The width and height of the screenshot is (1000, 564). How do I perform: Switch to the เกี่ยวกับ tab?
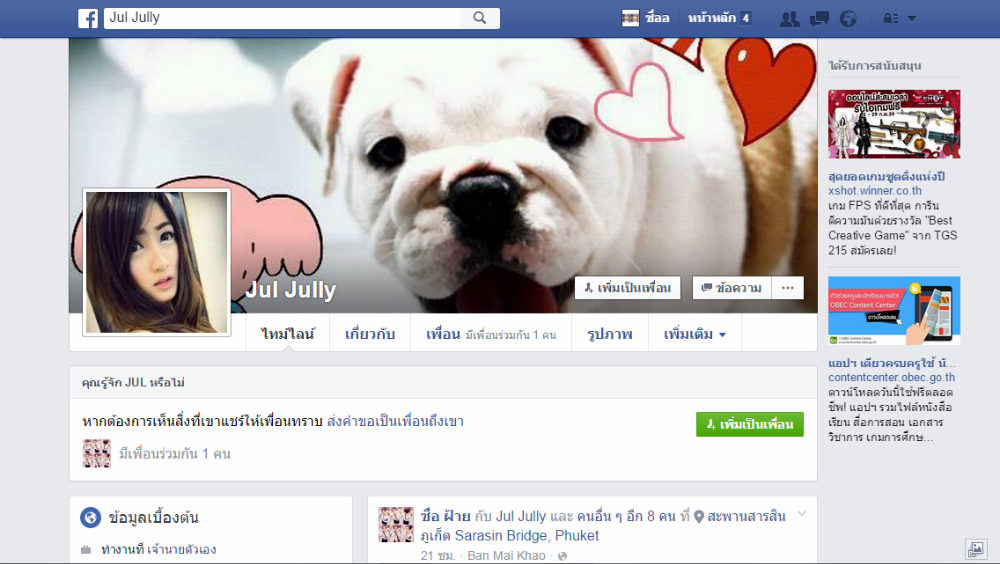point(370,334)
